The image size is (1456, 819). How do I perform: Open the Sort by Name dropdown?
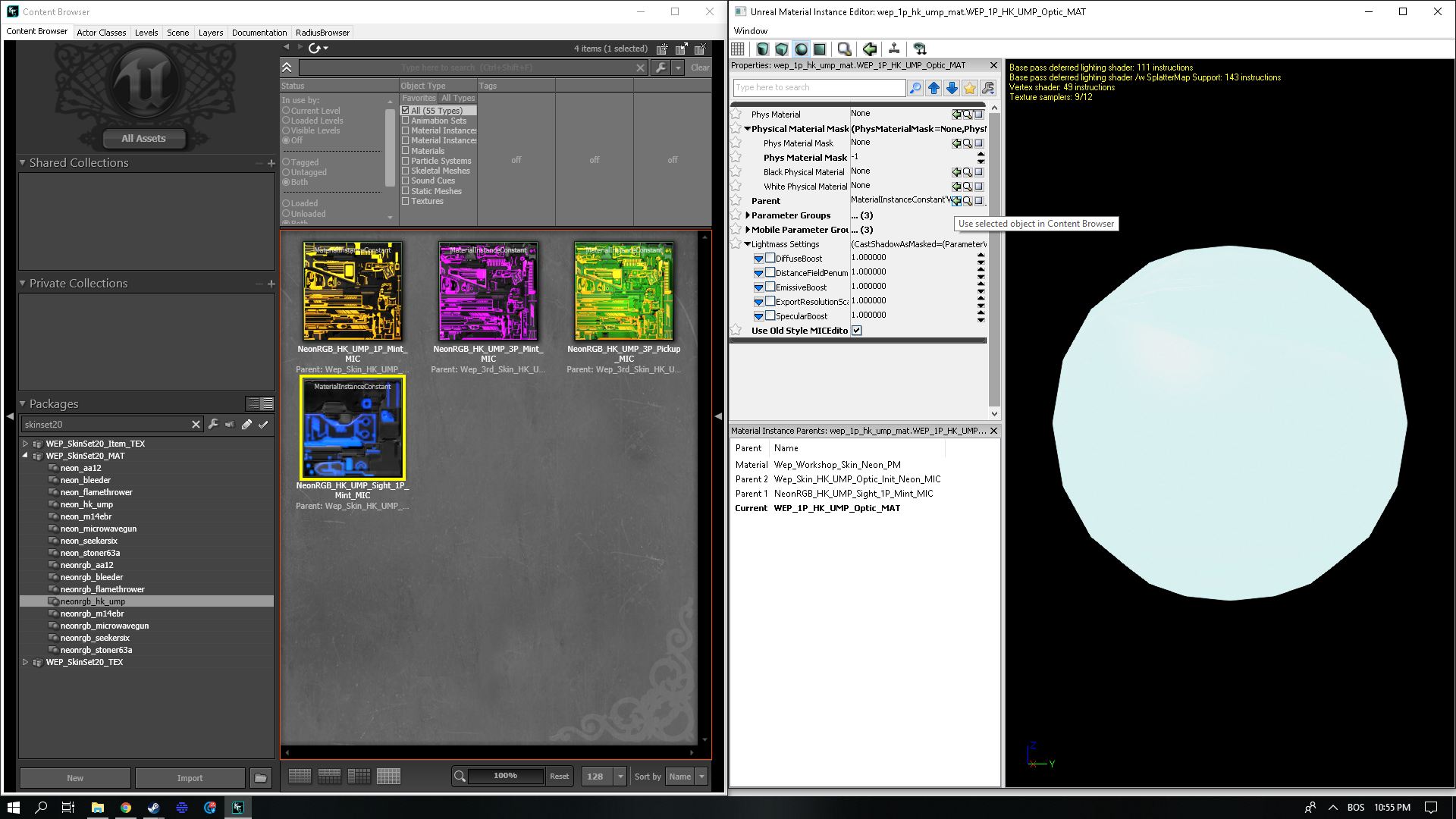click(x=701, y=776)
